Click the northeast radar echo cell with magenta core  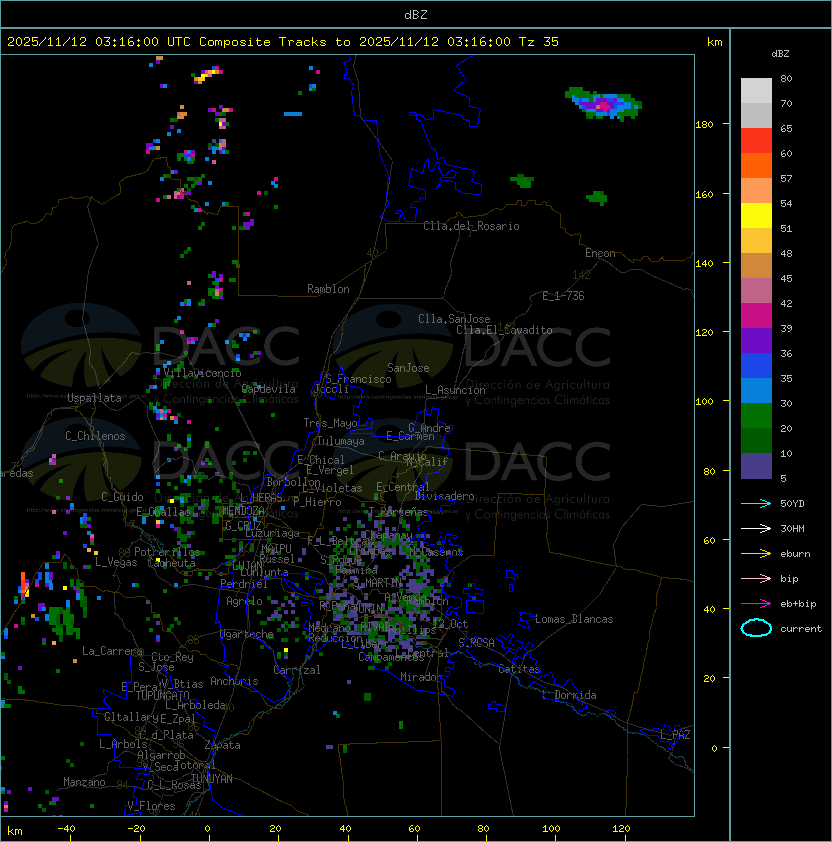[604, 104]
